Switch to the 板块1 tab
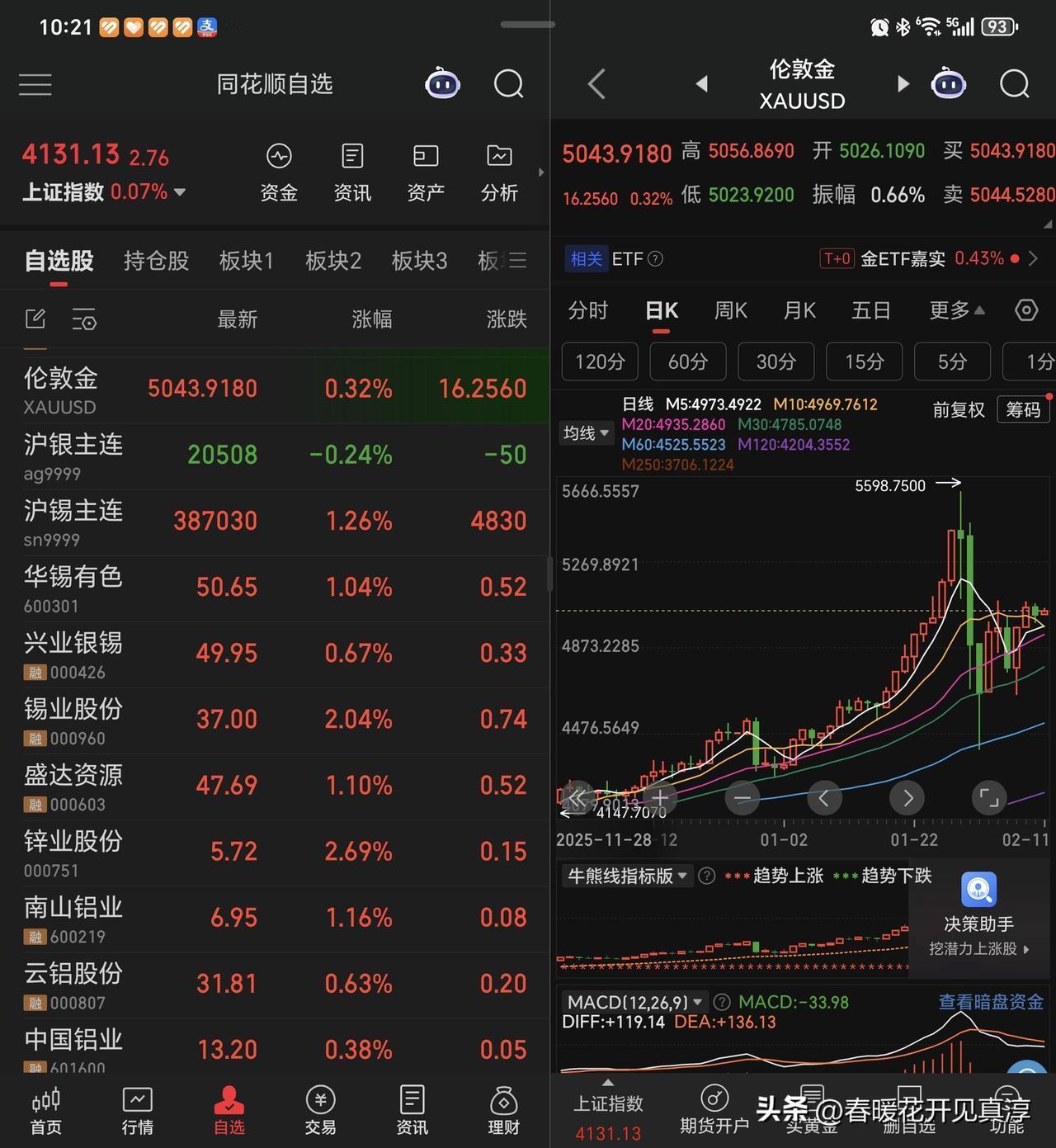Screen dimensions: 1056x1148 click(247, 261)
